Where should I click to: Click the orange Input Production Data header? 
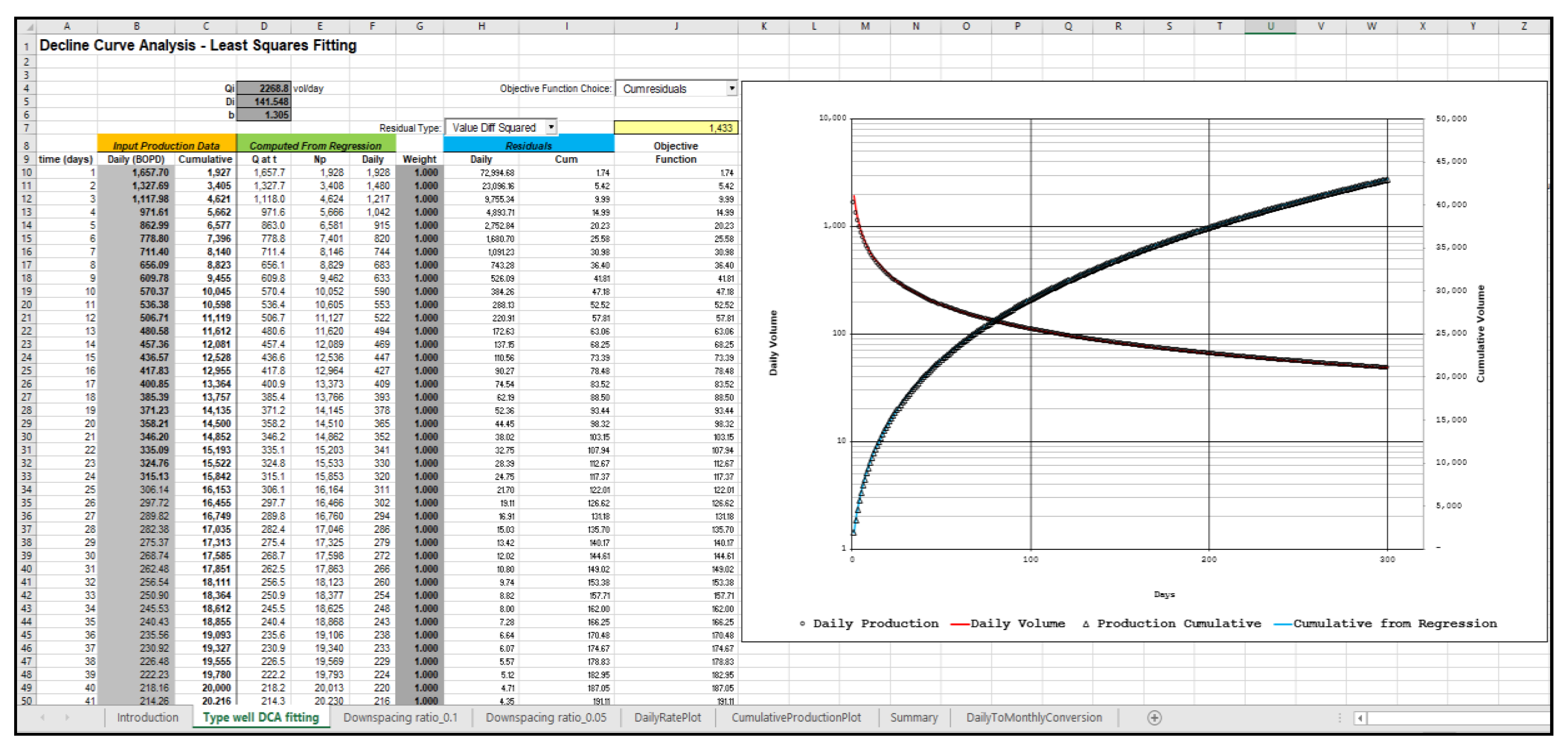pyautogui.click(x=166, y=146)
